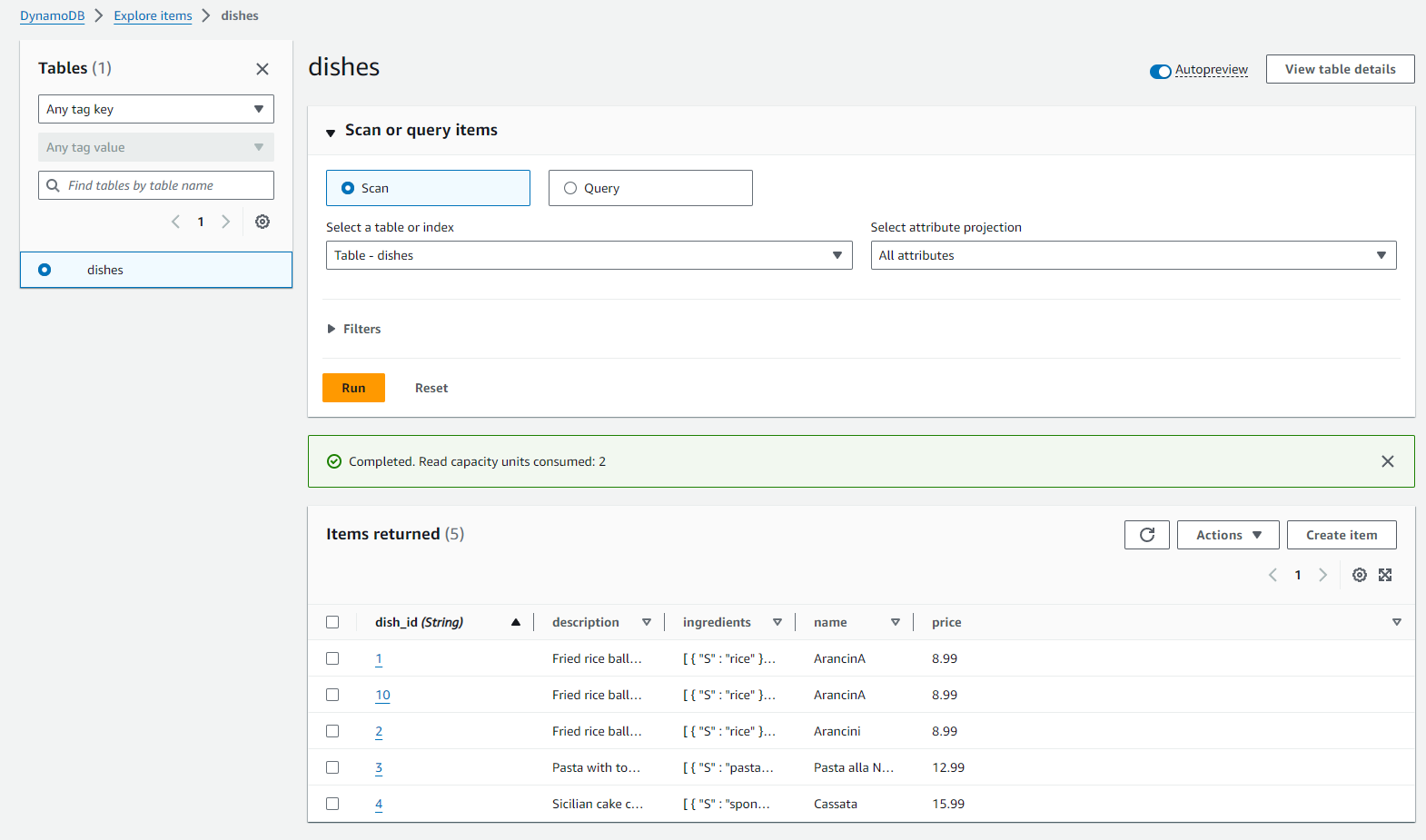
Task: Go to previous page of tables list
Action: tap(175, 222)
